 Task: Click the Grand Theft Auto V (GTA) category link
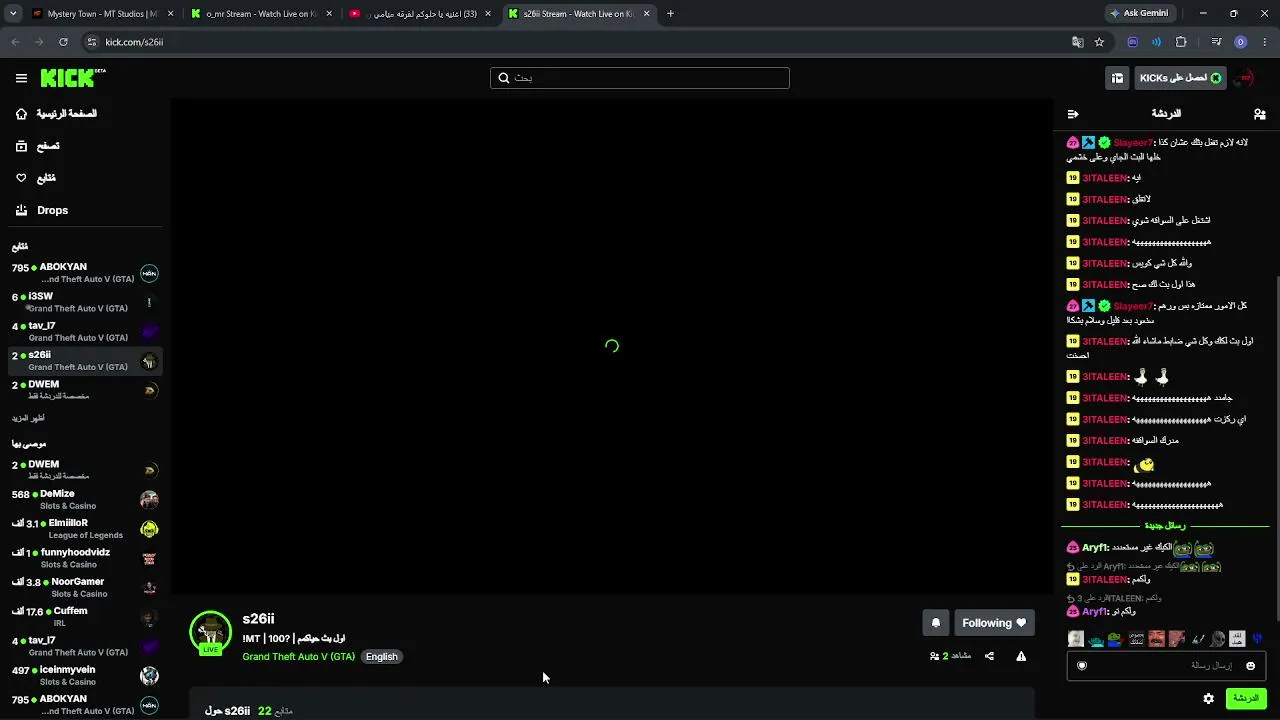(x=298, y=657)
